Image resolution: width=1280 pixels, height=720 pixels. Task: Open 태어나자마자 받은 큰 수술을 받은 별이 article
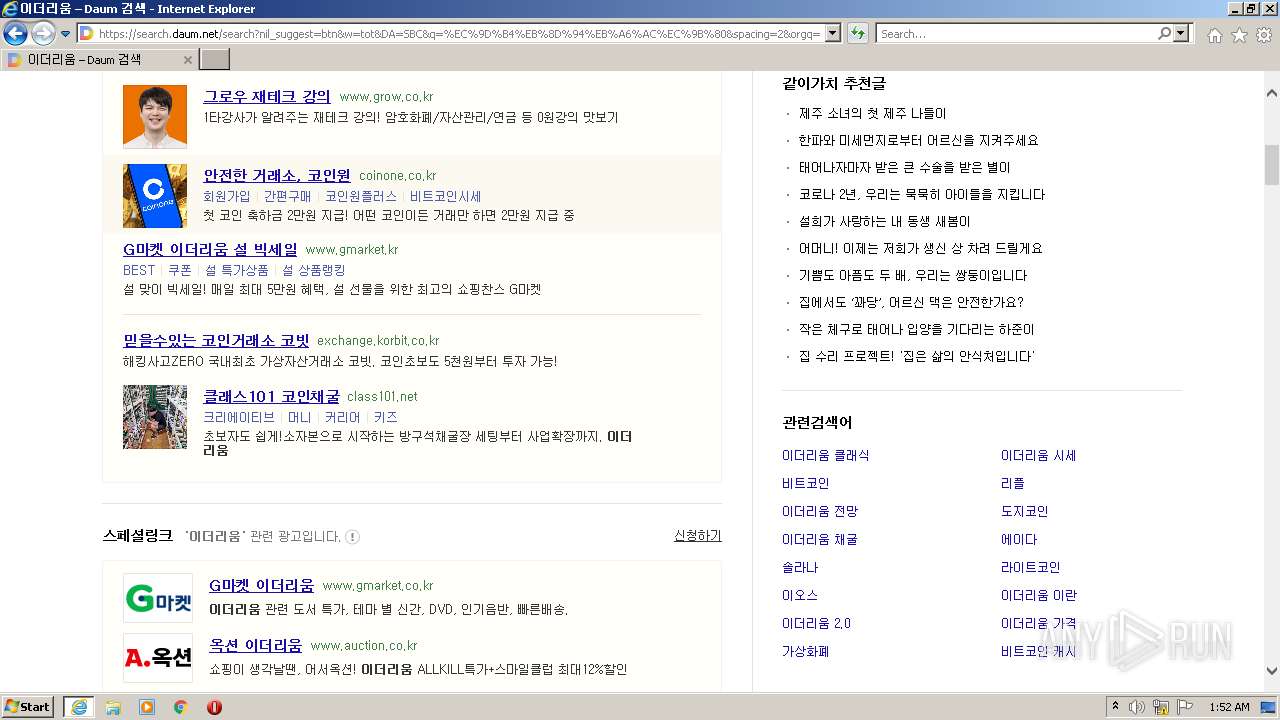pos(904,168)
